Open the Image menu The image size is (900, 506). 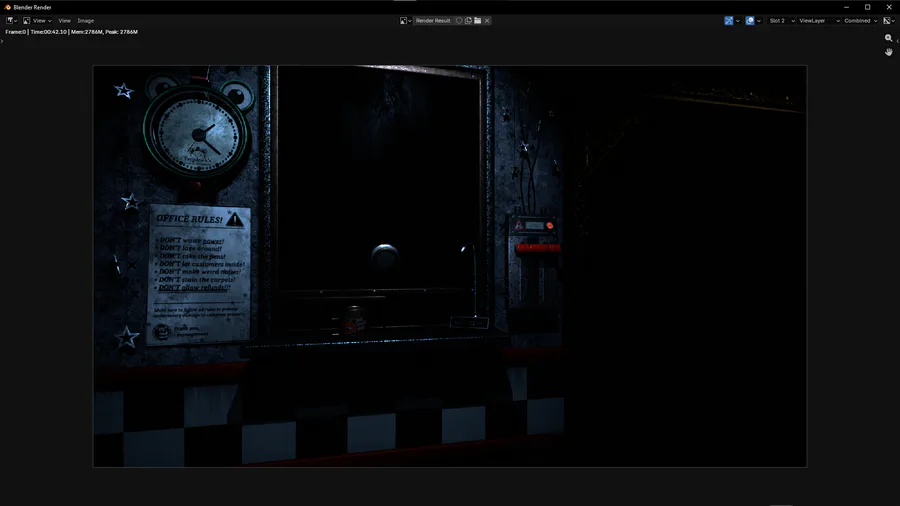tap(86, 21)
